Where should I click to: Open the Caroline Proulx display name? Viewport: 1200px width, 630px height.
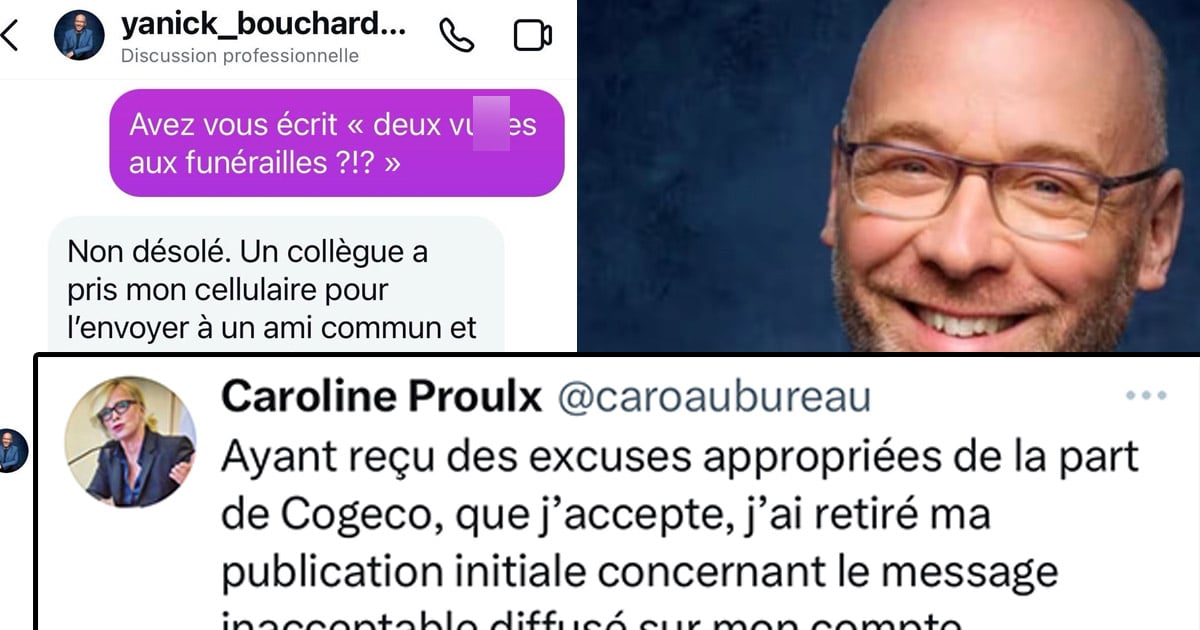[x=381, y=396]
